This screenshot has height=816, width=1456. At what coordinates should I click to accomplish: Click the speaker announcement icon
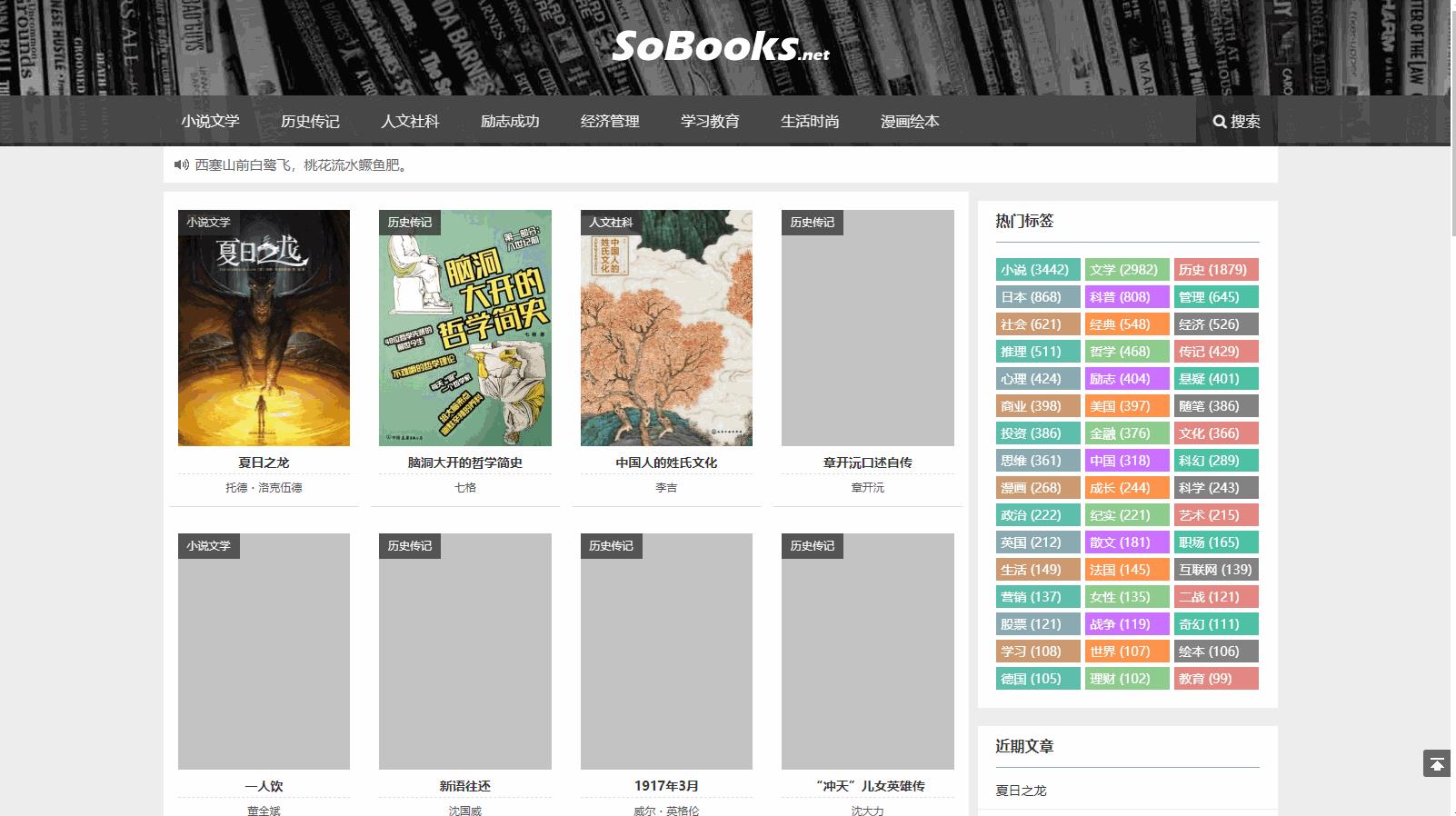[x=180, y=165]
